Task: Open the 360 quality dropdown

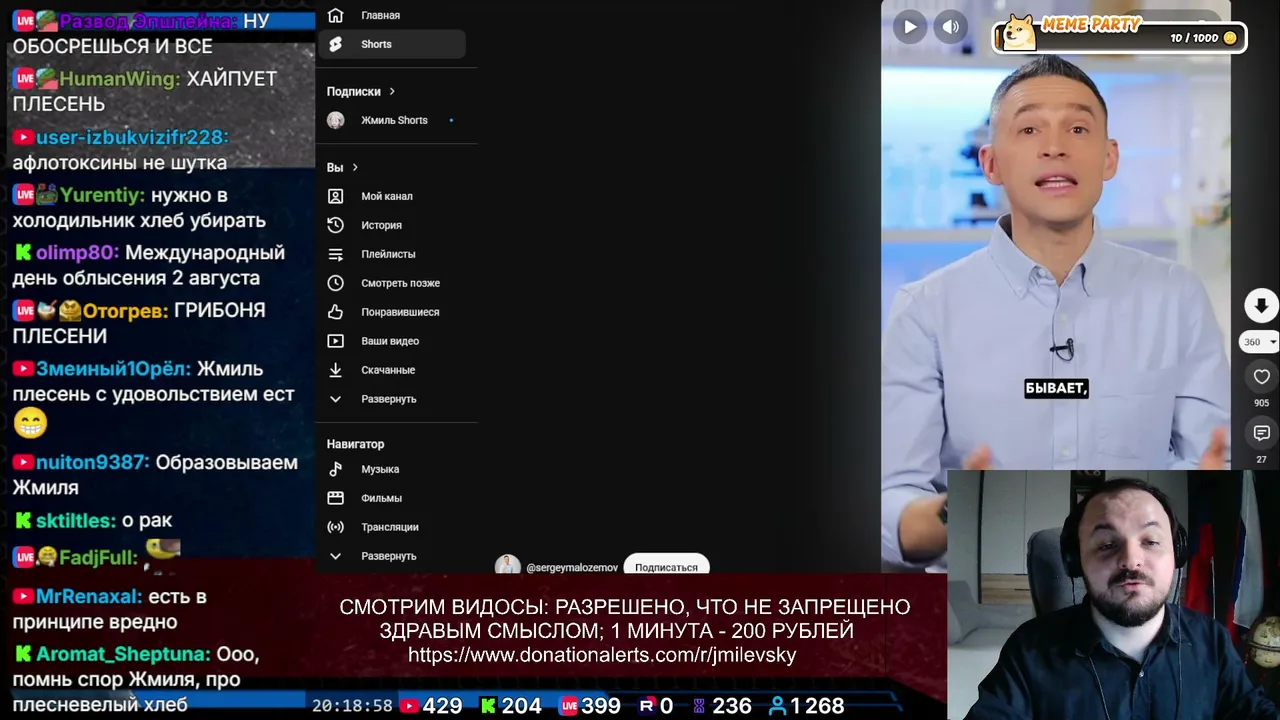Action: coord(1259,342)
